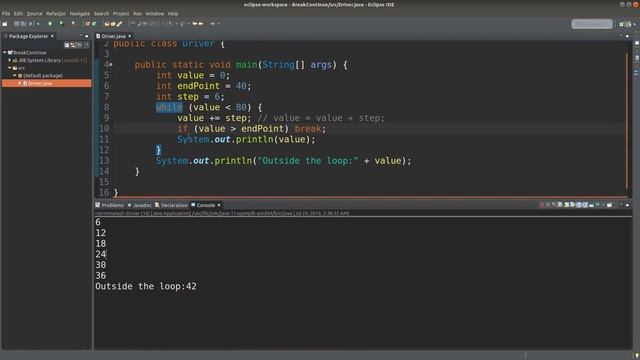Screen dimensions: 640x360
Task: Minimize the Package Explorer view
Action: tap(80, 36)
